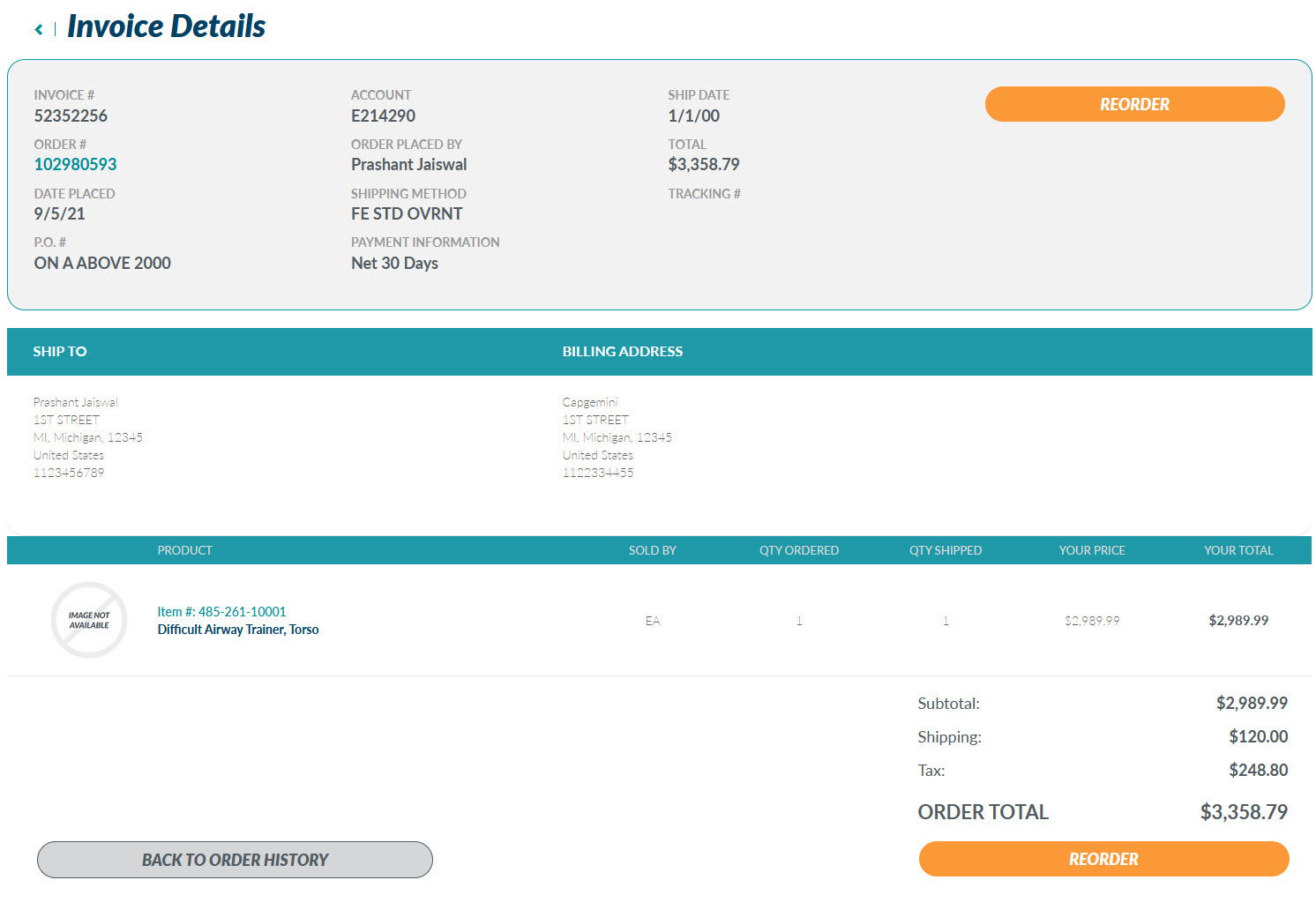Image resolution: width=1316 pixels, height=910 pixels.
Task: Click Capgemini in billing address
Action: click(x=590, y=402)
